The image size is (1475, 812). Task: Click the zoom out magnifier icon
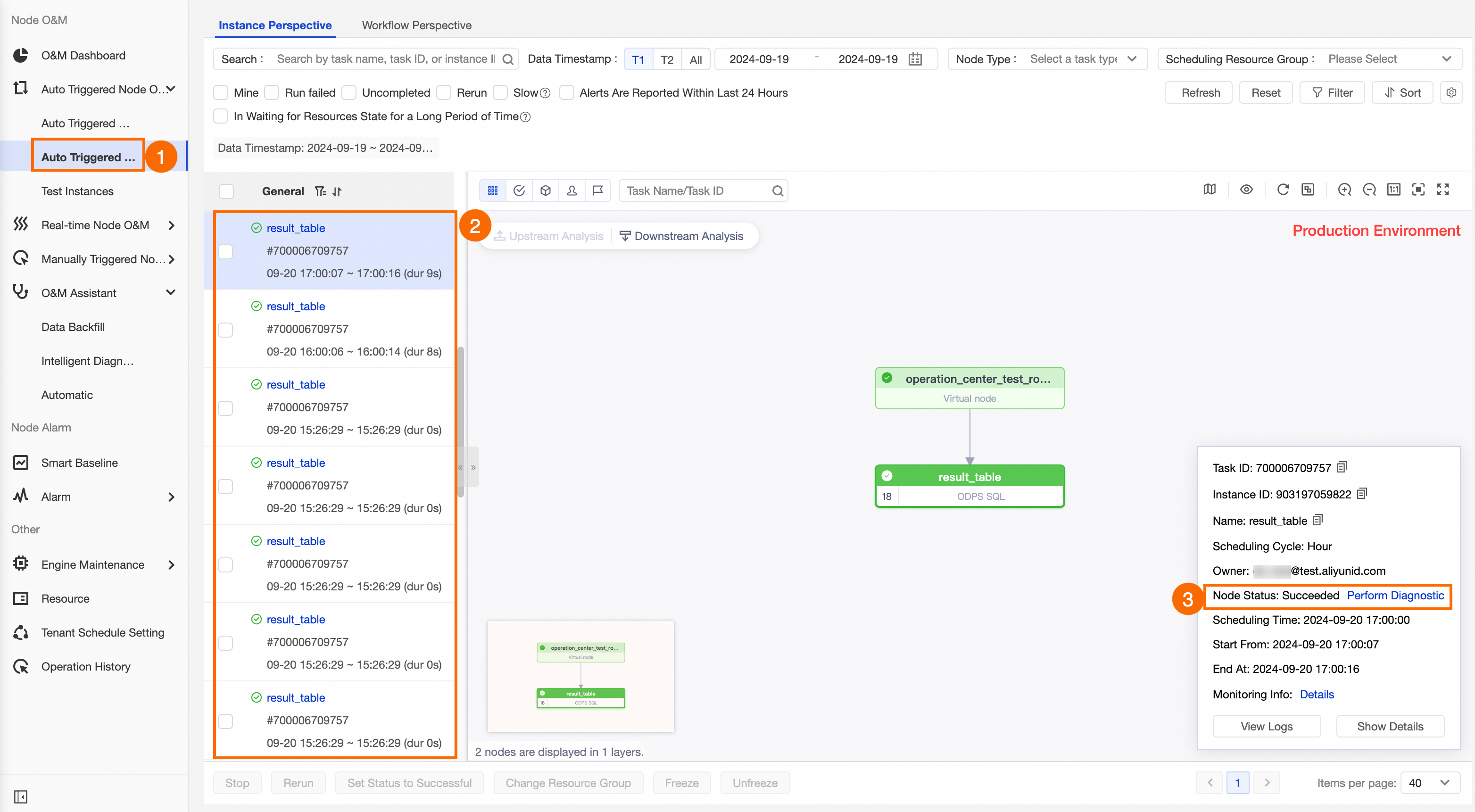point(1369,190)
